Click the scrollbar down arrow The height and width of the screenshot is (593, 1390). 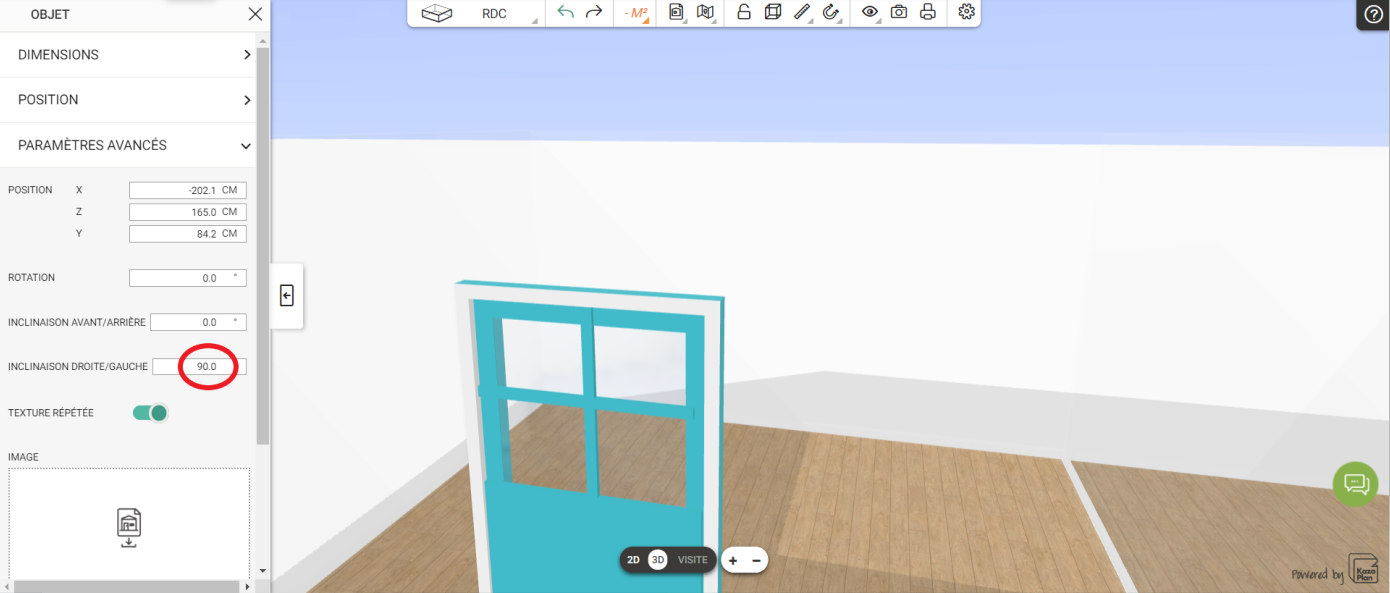[x=263, y=571]
